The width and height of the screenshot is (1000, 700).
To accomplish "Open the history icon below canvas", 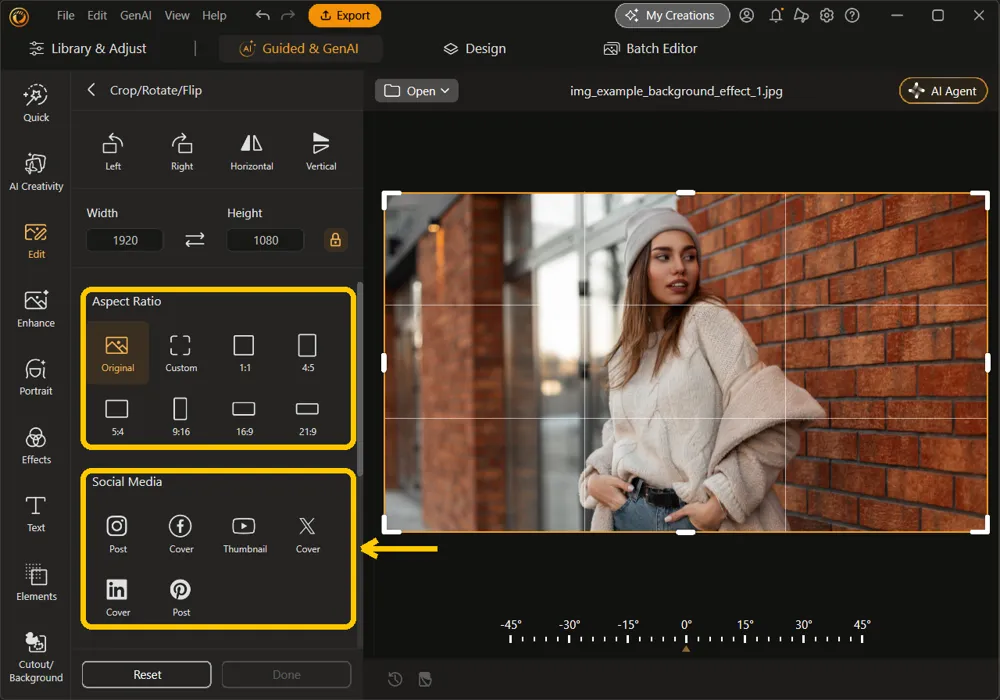I will point(395,679).
